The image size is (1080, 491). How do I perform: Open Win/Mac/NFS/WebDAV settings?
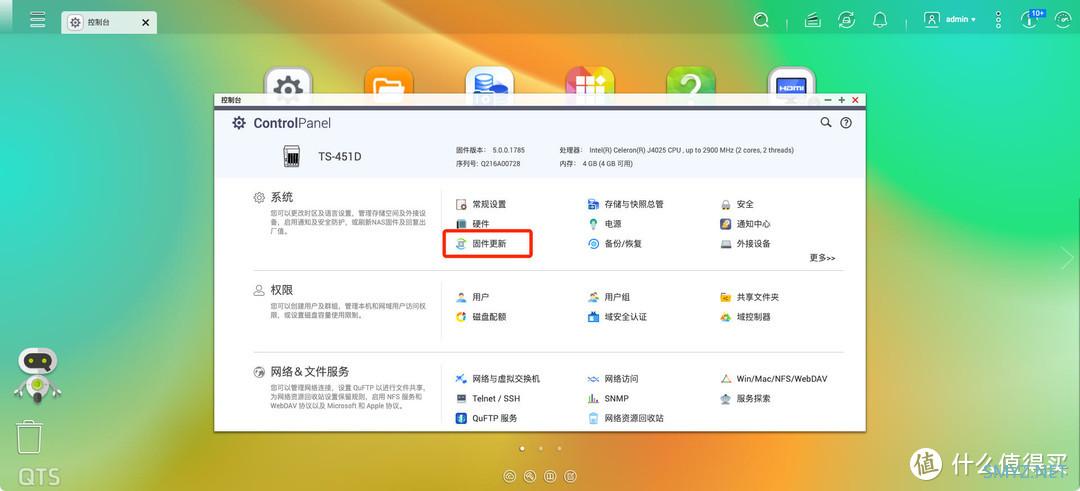point(773,379)
